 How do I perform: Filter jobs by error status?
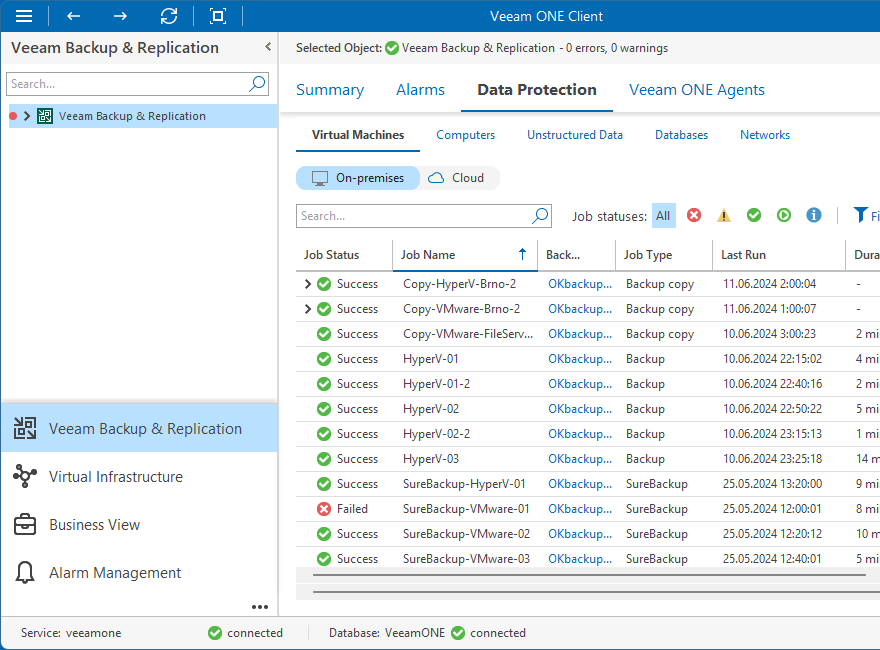click(694, 215)
